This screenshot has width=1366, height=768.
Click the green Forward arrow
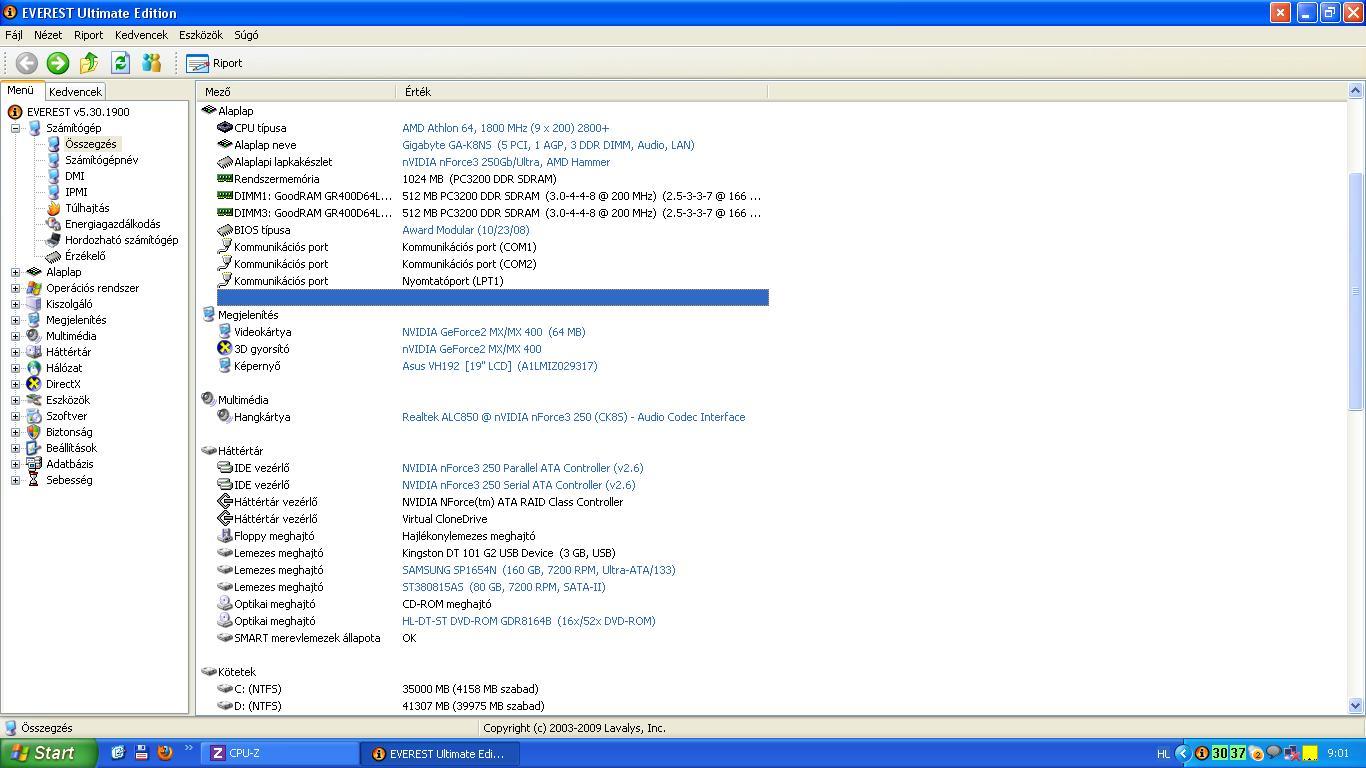coord(58,63)
